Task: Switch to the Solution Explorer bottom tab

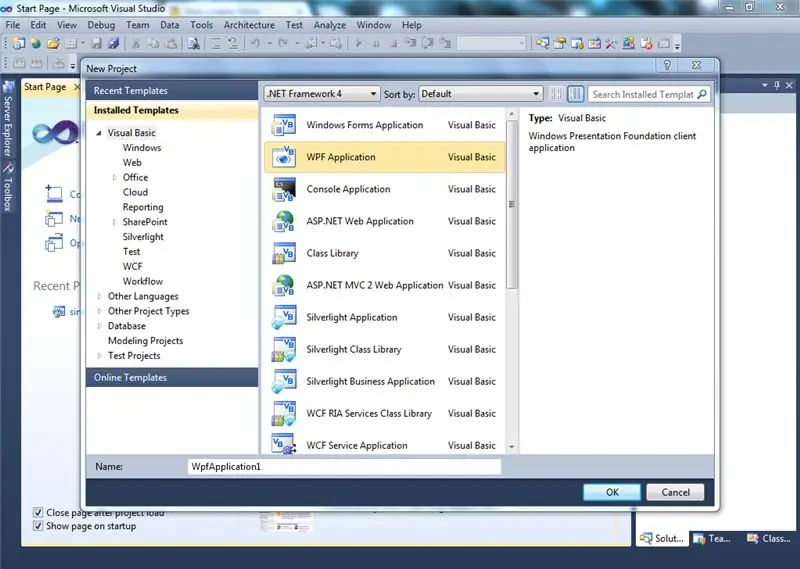Action: (x=662, y=538)
